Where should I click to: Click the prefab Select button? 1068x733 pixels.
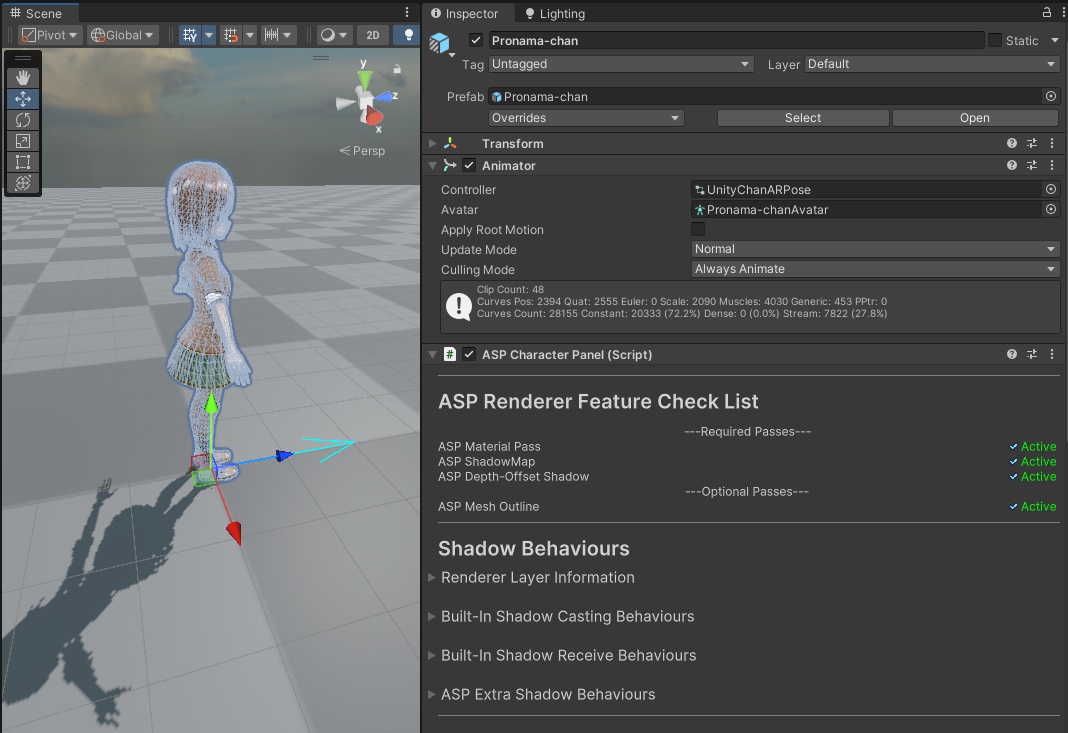point(802,118)
